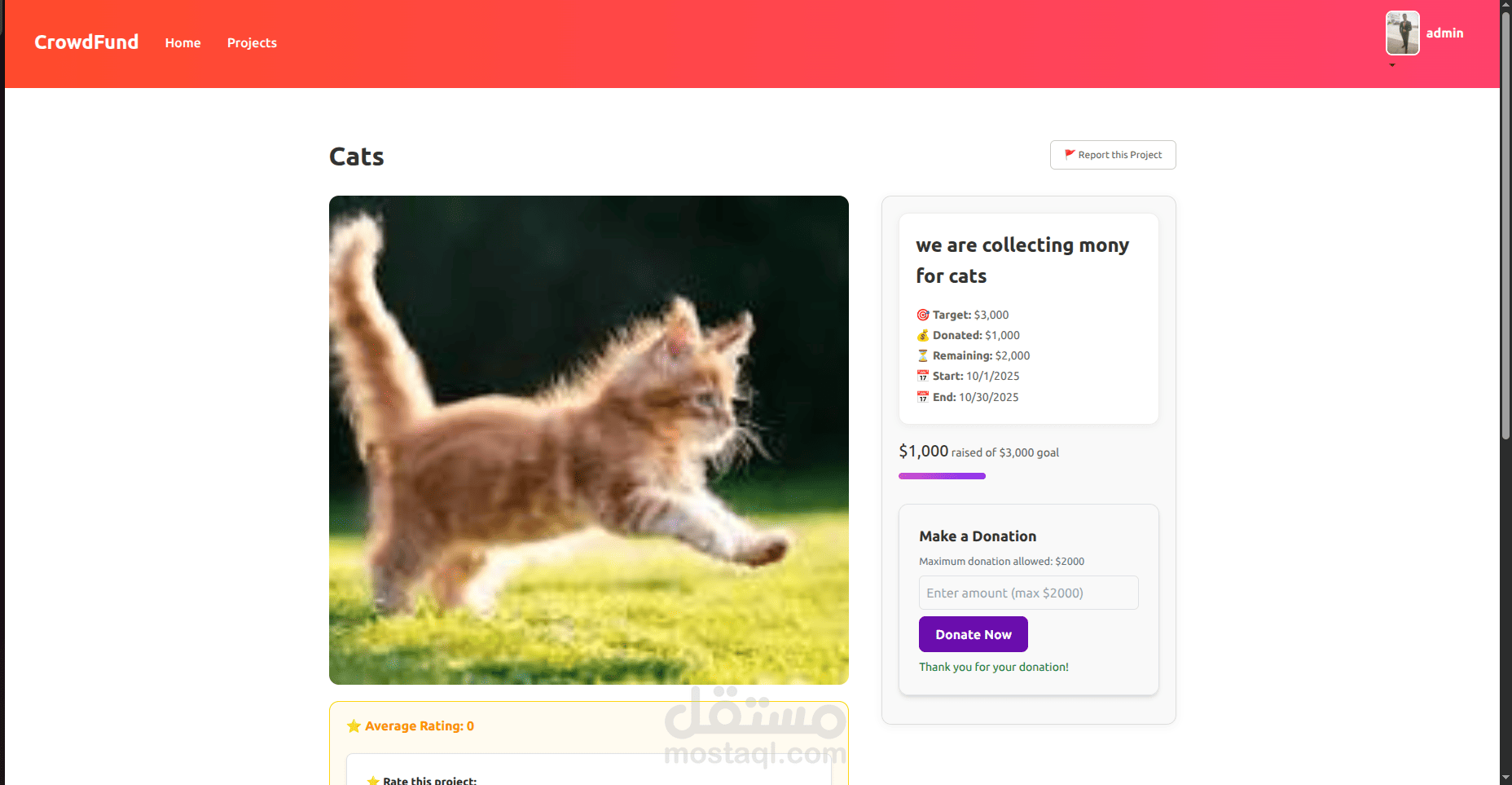Click the admin profile avatar picture

click(1403, 33)
